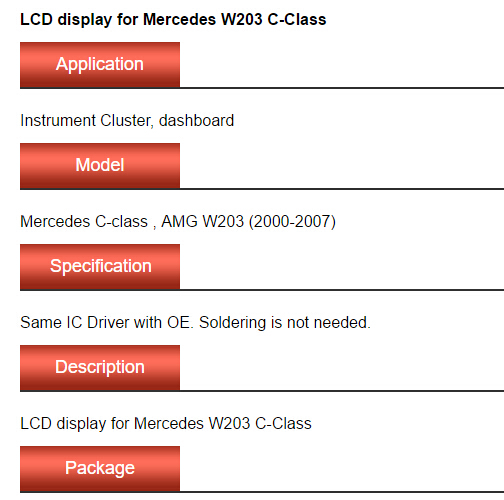Click the red Description header block

pyautogui.click(x=100, y=368)
